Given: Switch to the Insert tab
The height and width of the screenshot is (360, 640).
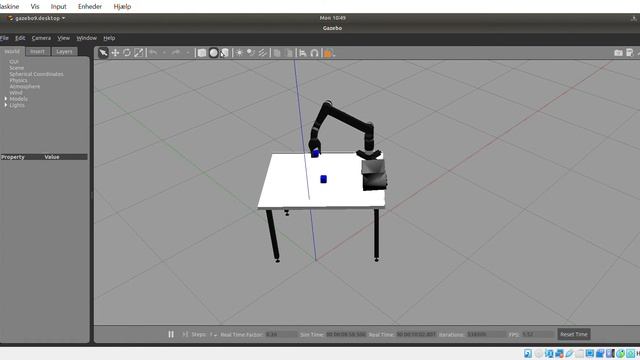Looking at the screenshot, I should (38, 51).
